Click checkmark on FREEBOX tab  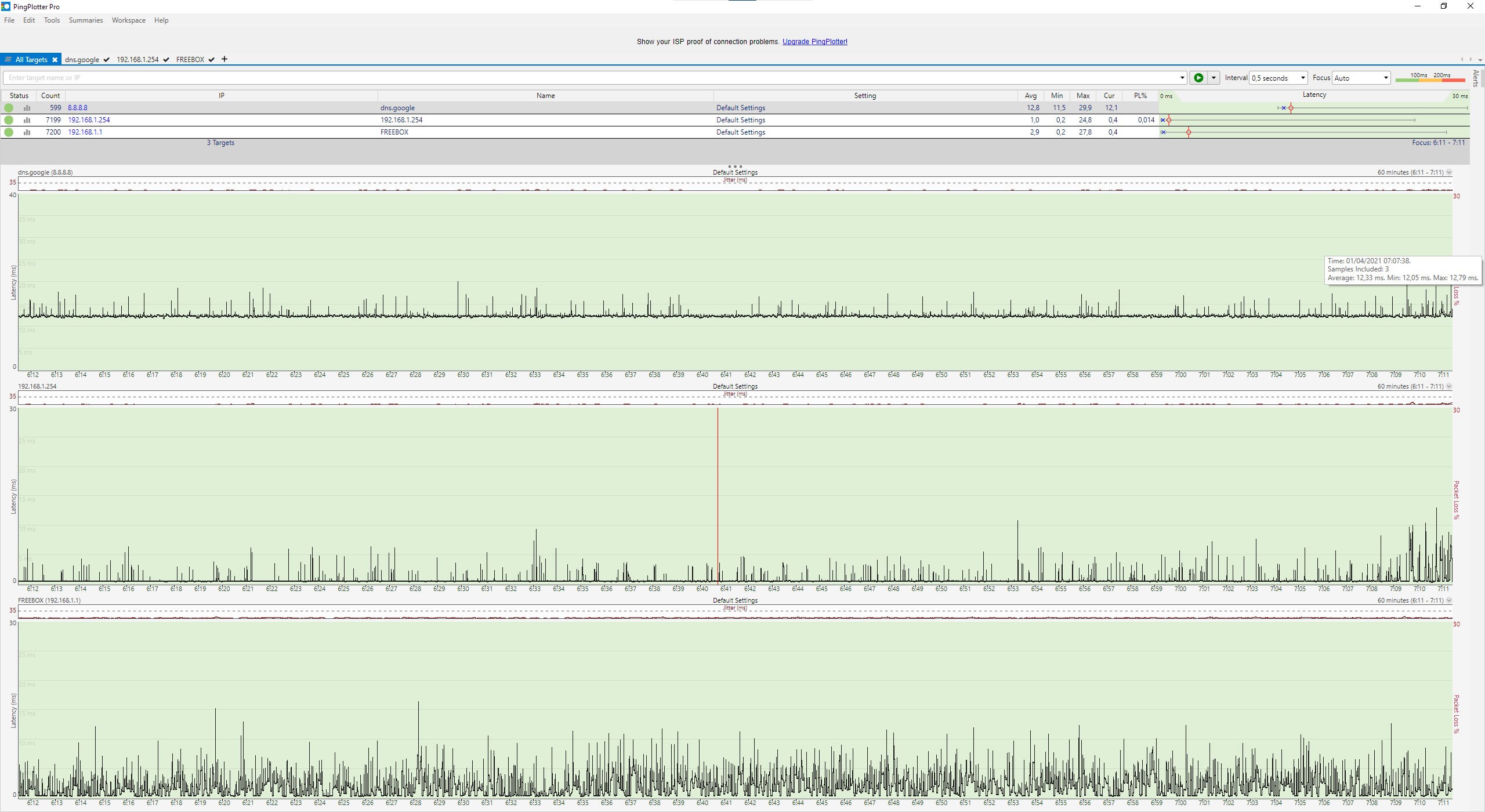[212, 60]
